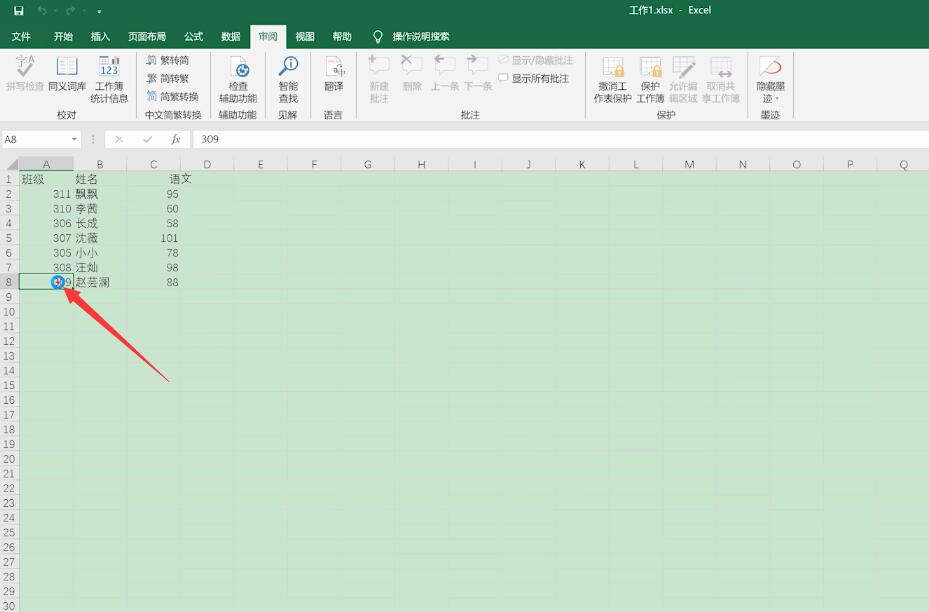Image resolution: width=929 pixels, height=612 pixels.
Task: Select the cell with name 赵芸澜
Action: point(100,282)
